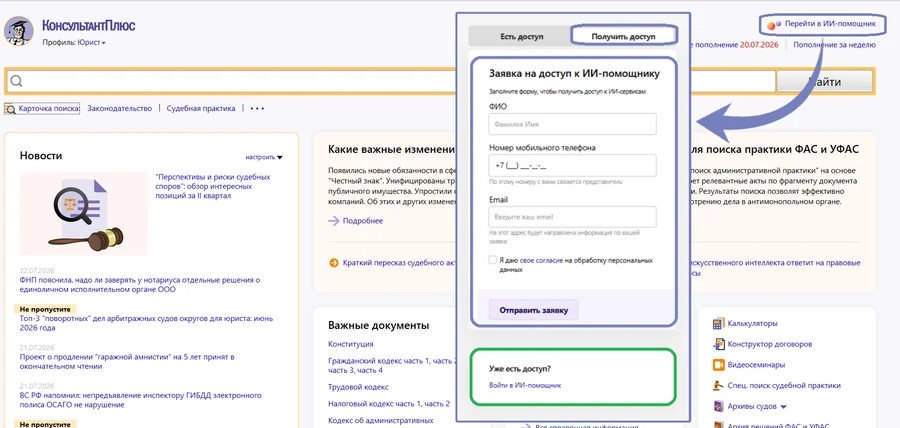Click the arrow icon beside Подробнее
The height and width of the screenshot is (428, 900).
[x=334, y=221]
